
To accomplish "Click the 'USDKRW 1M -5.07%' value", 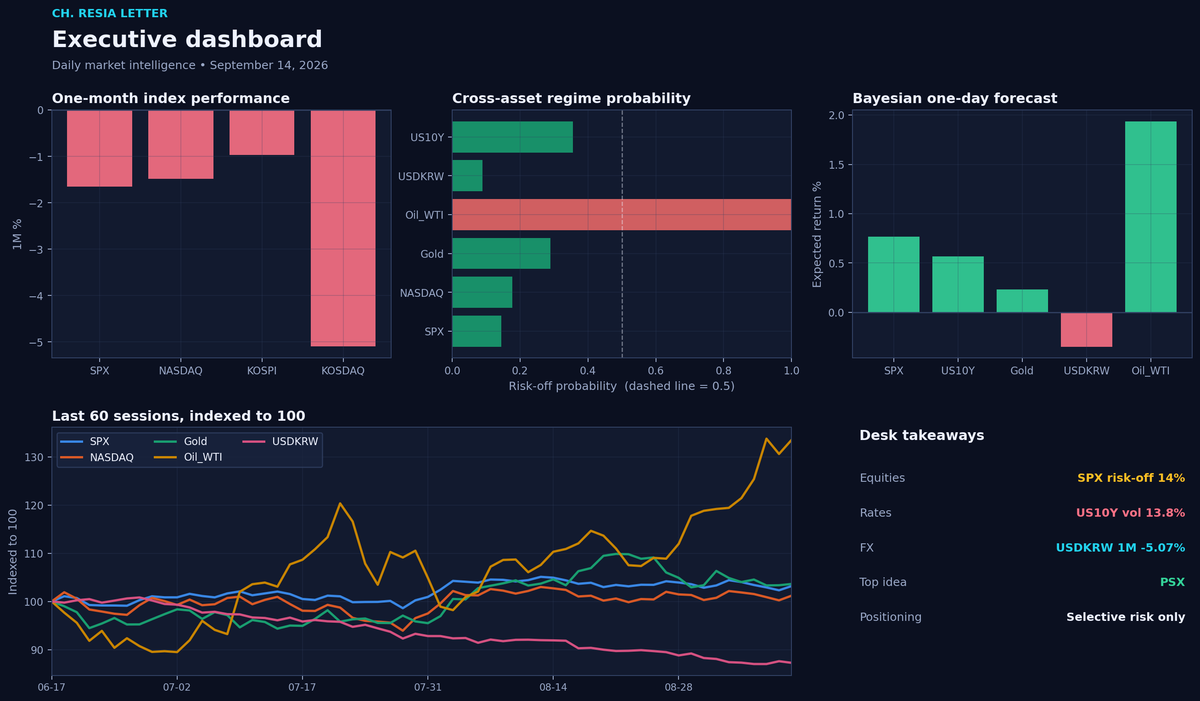I will pyautogui.click(x=1120, y=548).
